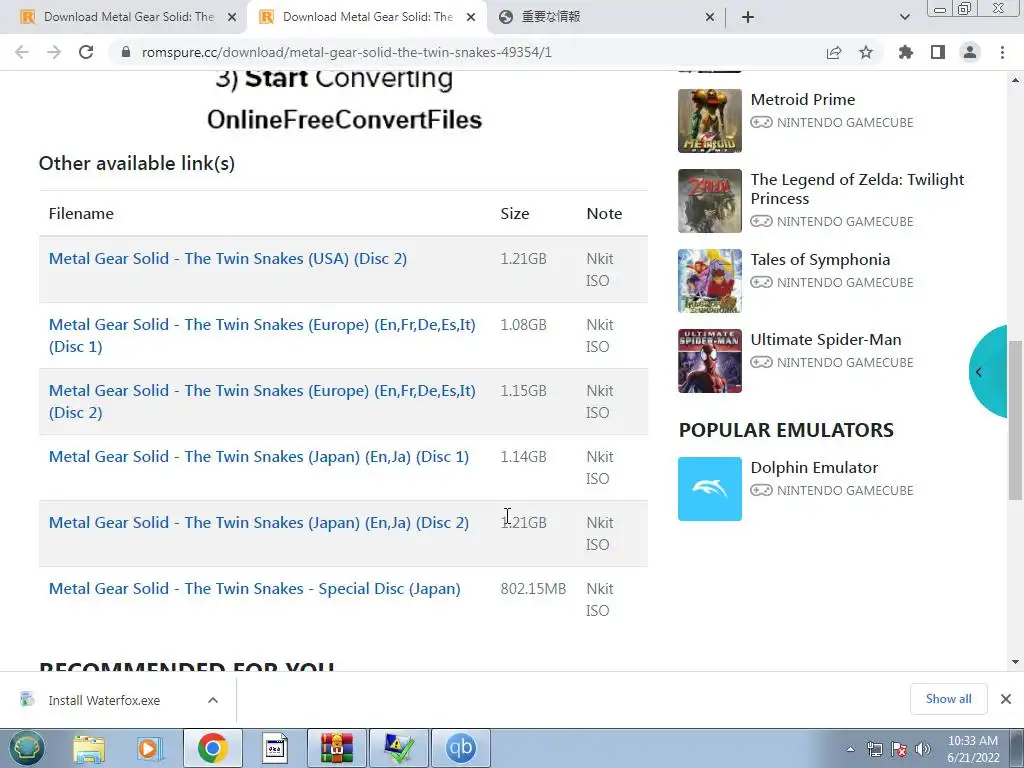Click the volume speaker tray icon
This screenshot has width=1024, height=768.
(x=923, y=749)
